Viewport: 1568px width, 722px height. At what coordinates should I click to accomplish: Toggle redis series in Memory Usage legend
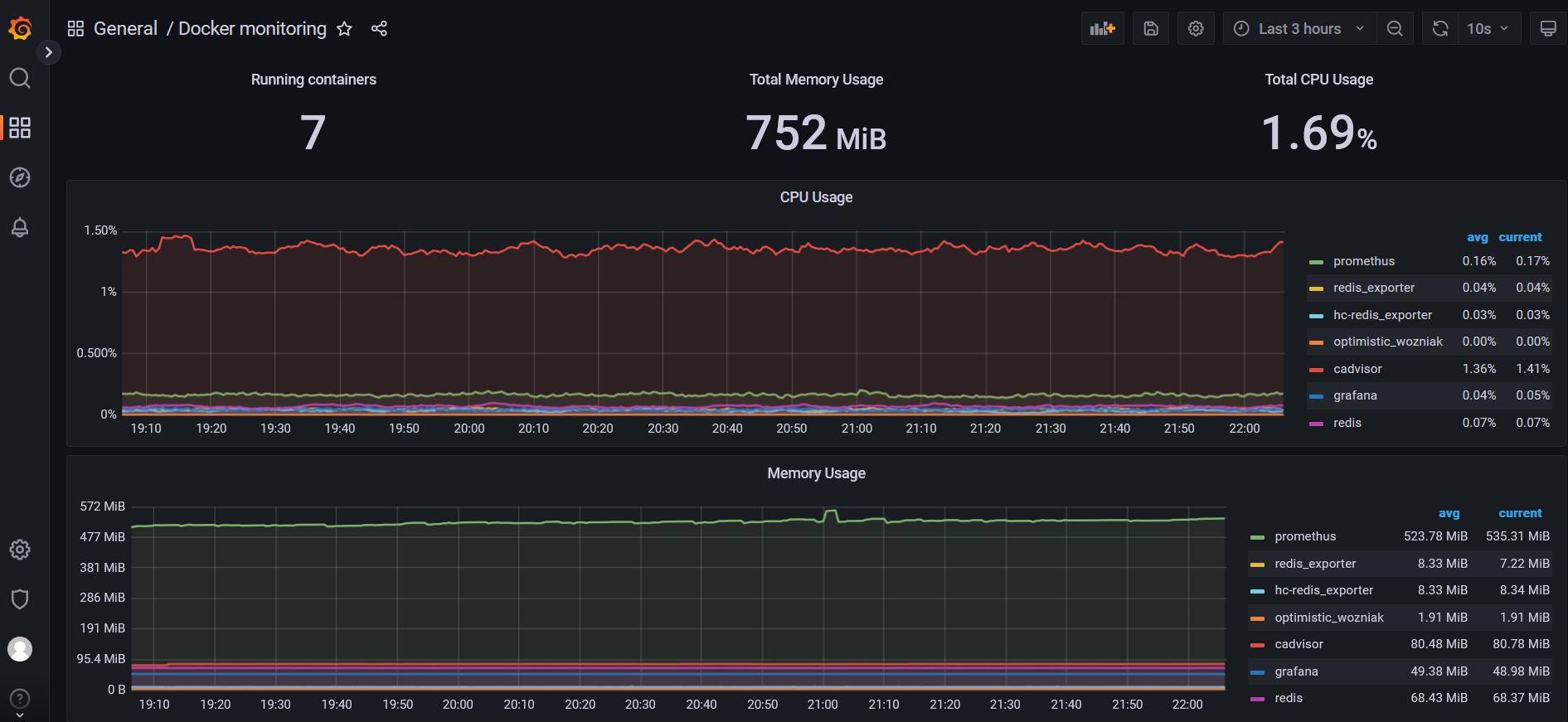coord(1289,698)
